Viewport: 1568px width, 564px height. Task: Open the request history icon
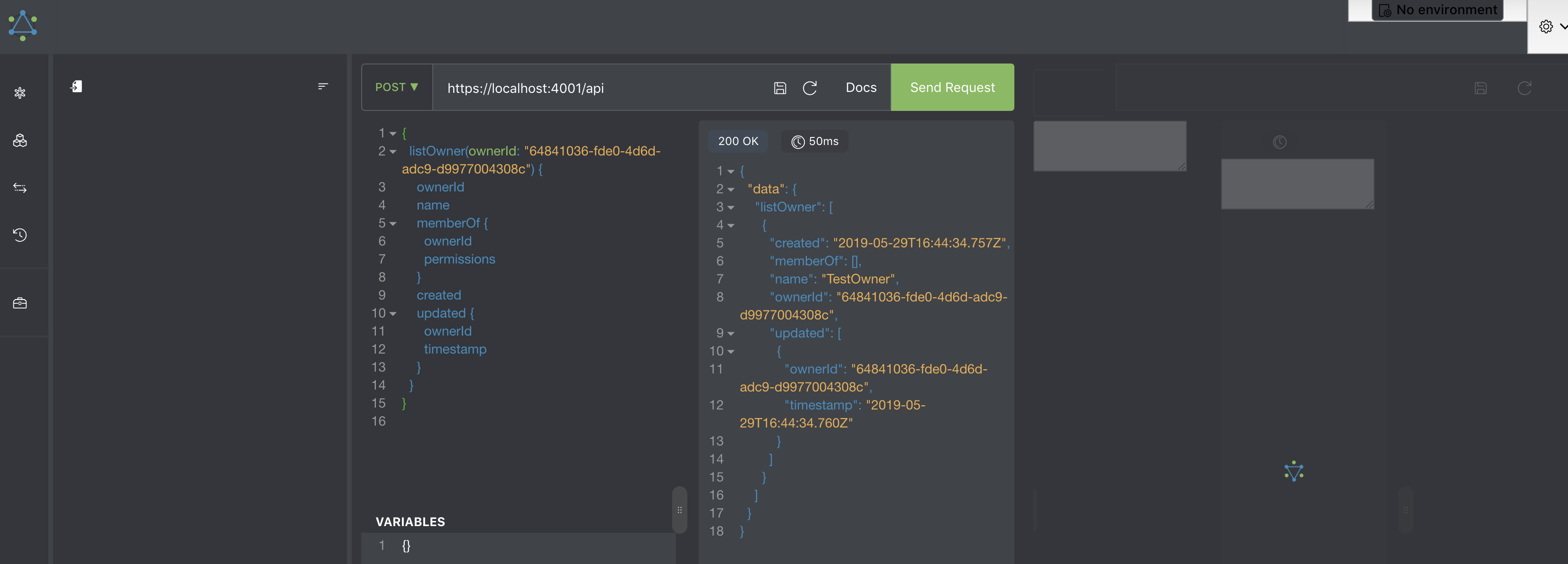20,235
